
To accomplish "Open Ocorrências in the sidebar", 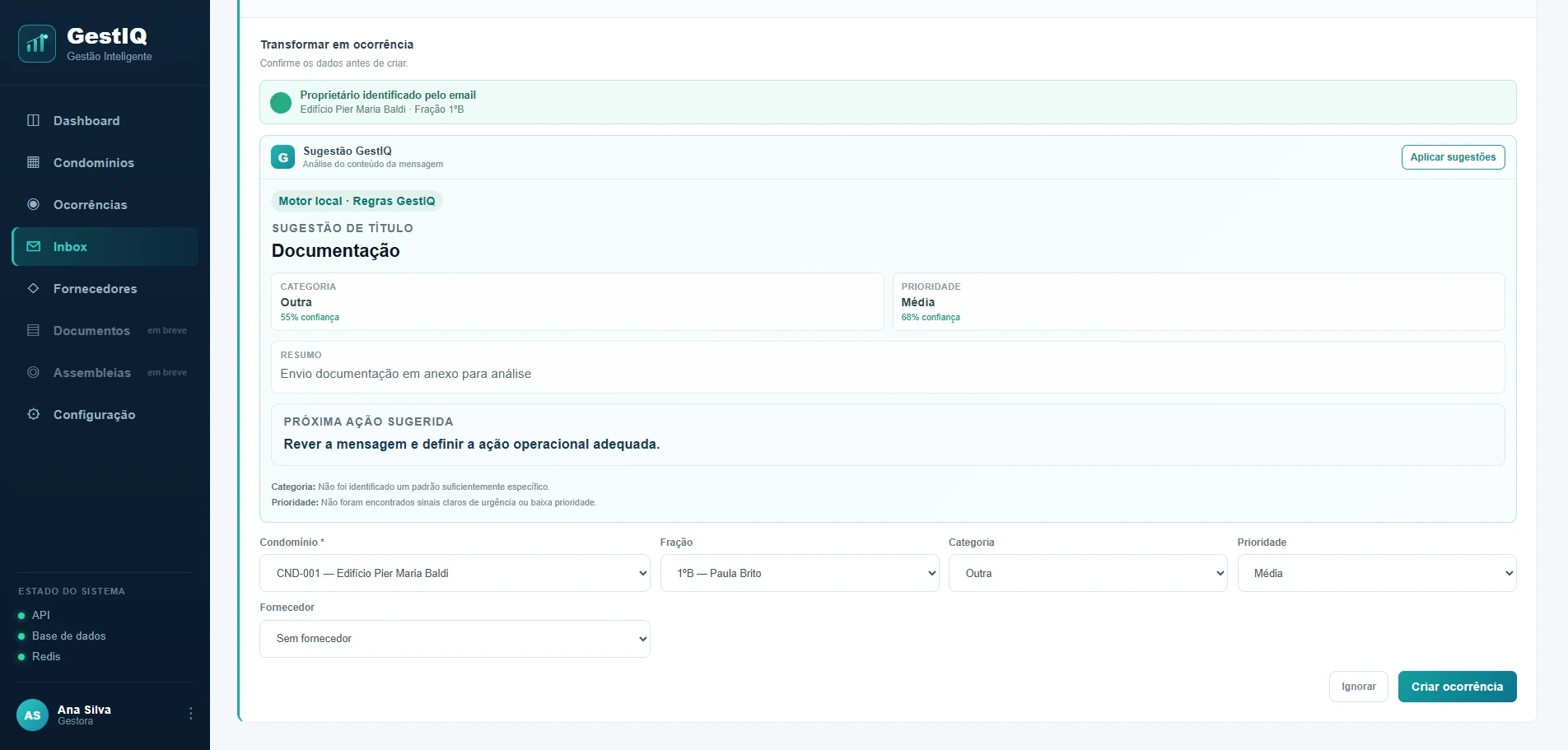I will [105, 204].
